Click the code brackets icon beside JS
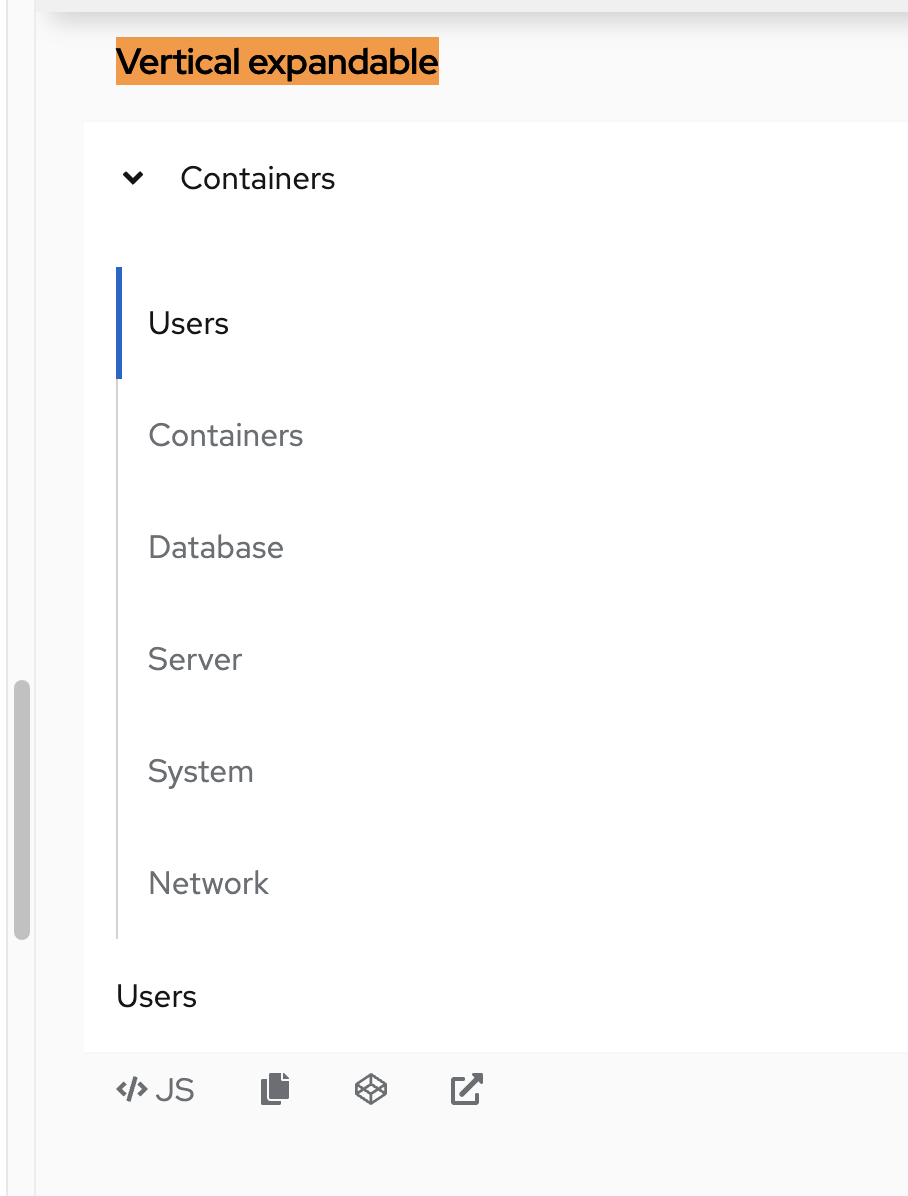The width and height of the screenshot is (908, 1196). [x=132, y=1090]
